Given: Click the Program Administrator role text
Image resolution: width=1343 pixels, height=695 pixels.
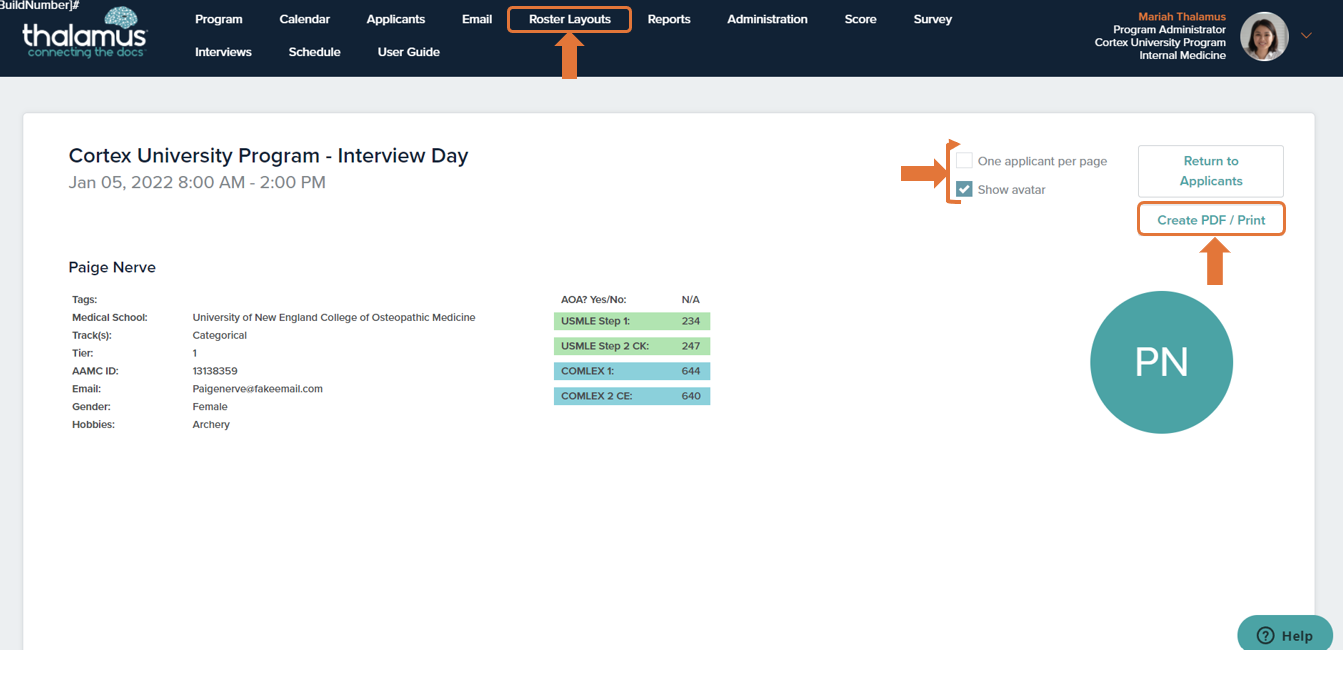Looking at the screenshot, I should point(1170,30).
